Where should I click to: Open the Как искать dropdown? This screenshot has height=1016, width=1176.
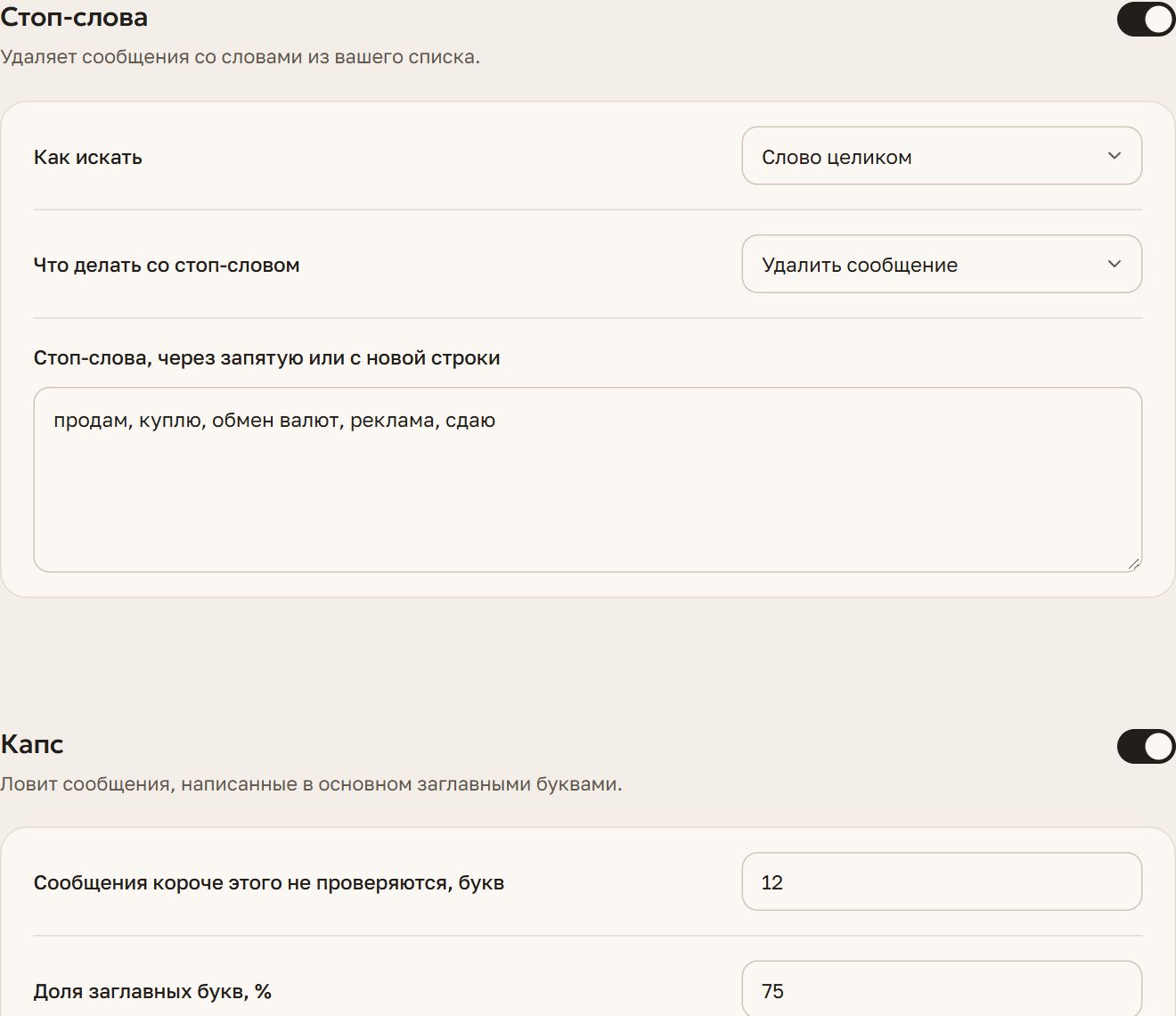[x=942, y=156]
